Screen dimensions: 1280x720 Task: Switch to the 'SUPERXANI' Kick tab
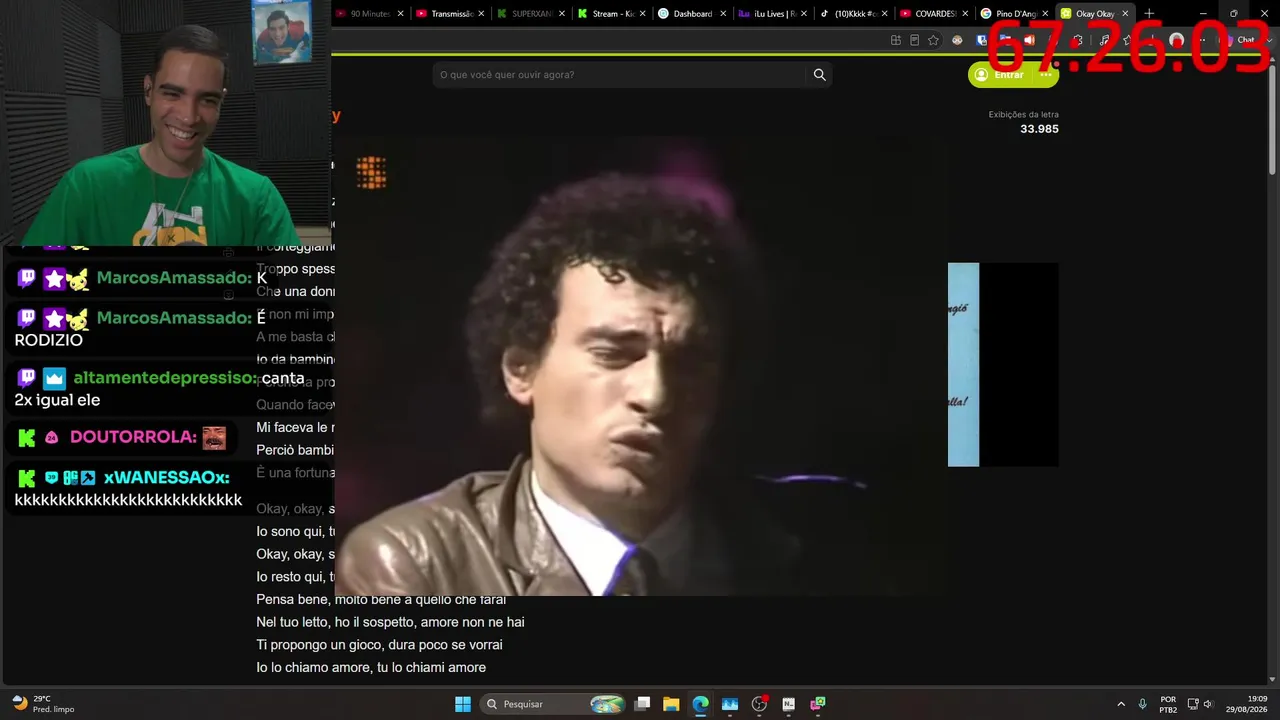tap(531, 14)
